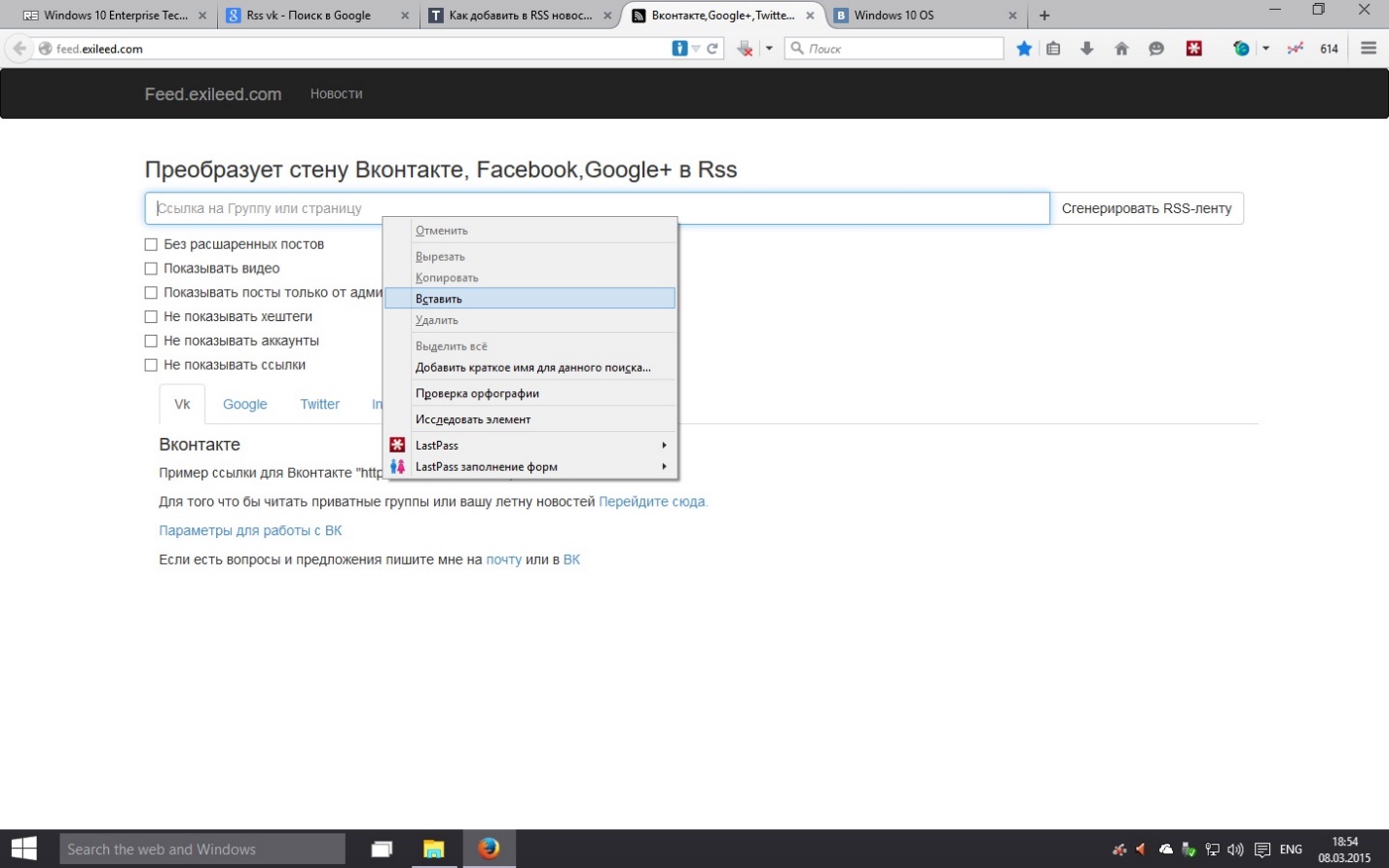Click the 614 counter in toolbar

(x=1329, y=49)
